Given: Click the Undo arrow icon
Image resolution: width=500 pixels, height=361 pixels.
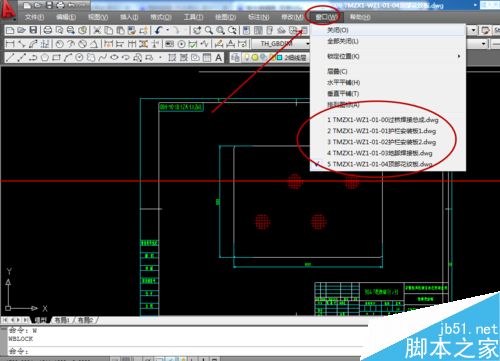Looking at the screenshot, I should [x=159, y=30].
